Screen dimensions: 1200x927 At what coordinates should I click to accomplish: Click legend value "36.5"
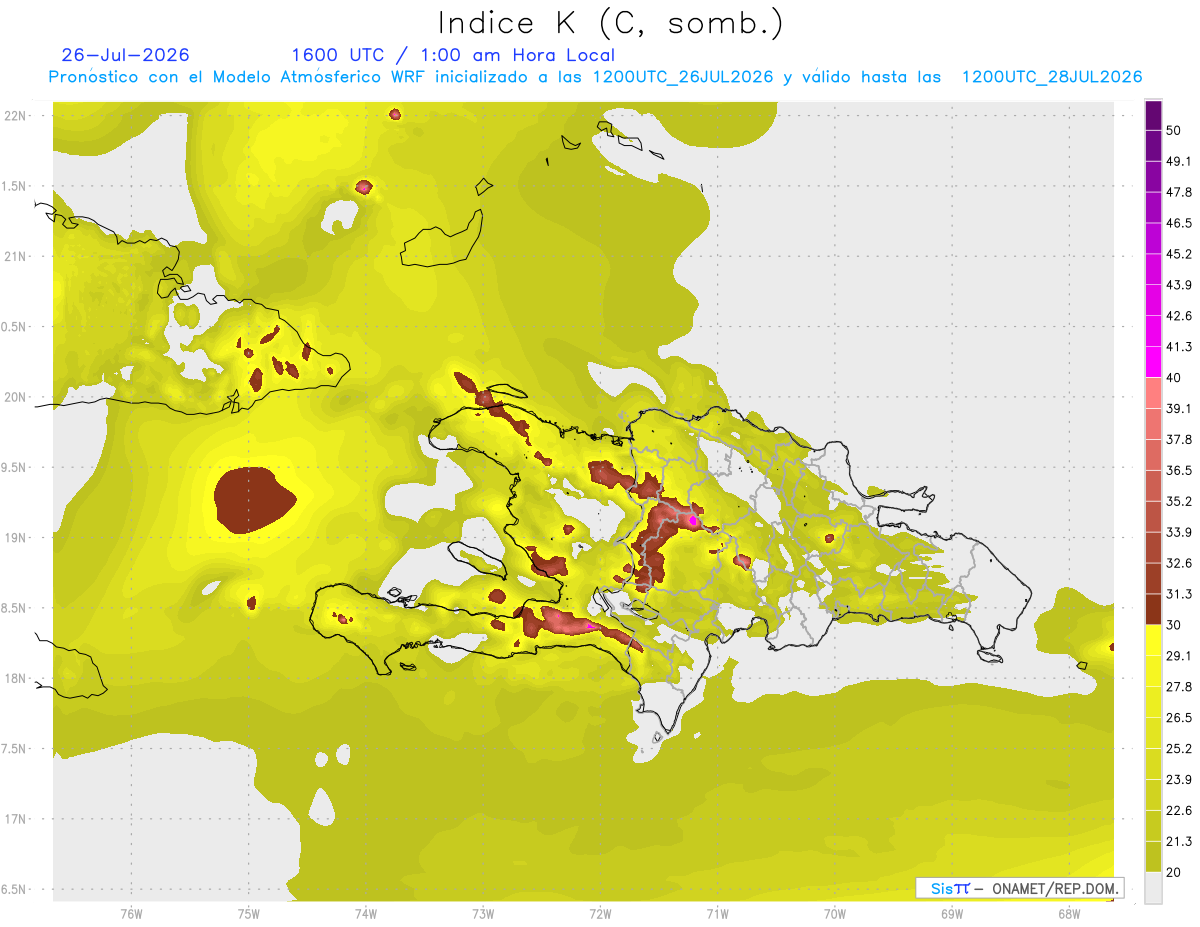1179,471
